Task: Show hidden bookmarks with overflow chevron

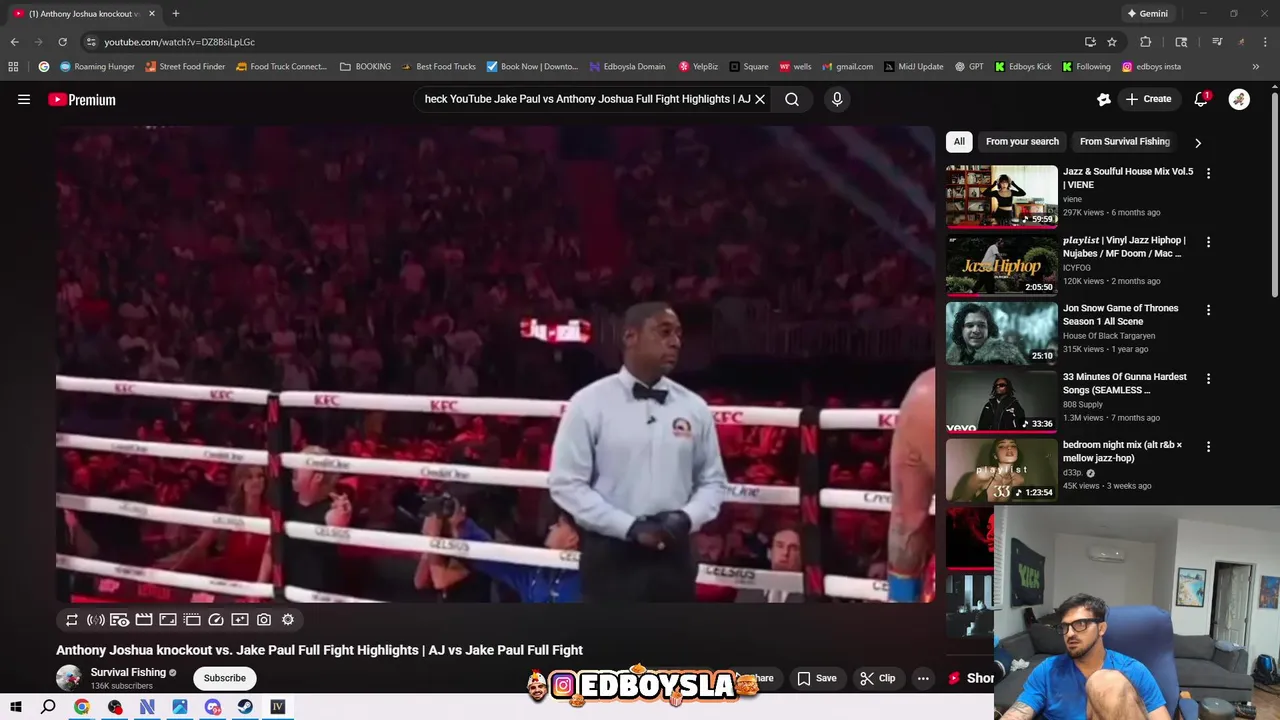Action: (x=1256, y=67)
